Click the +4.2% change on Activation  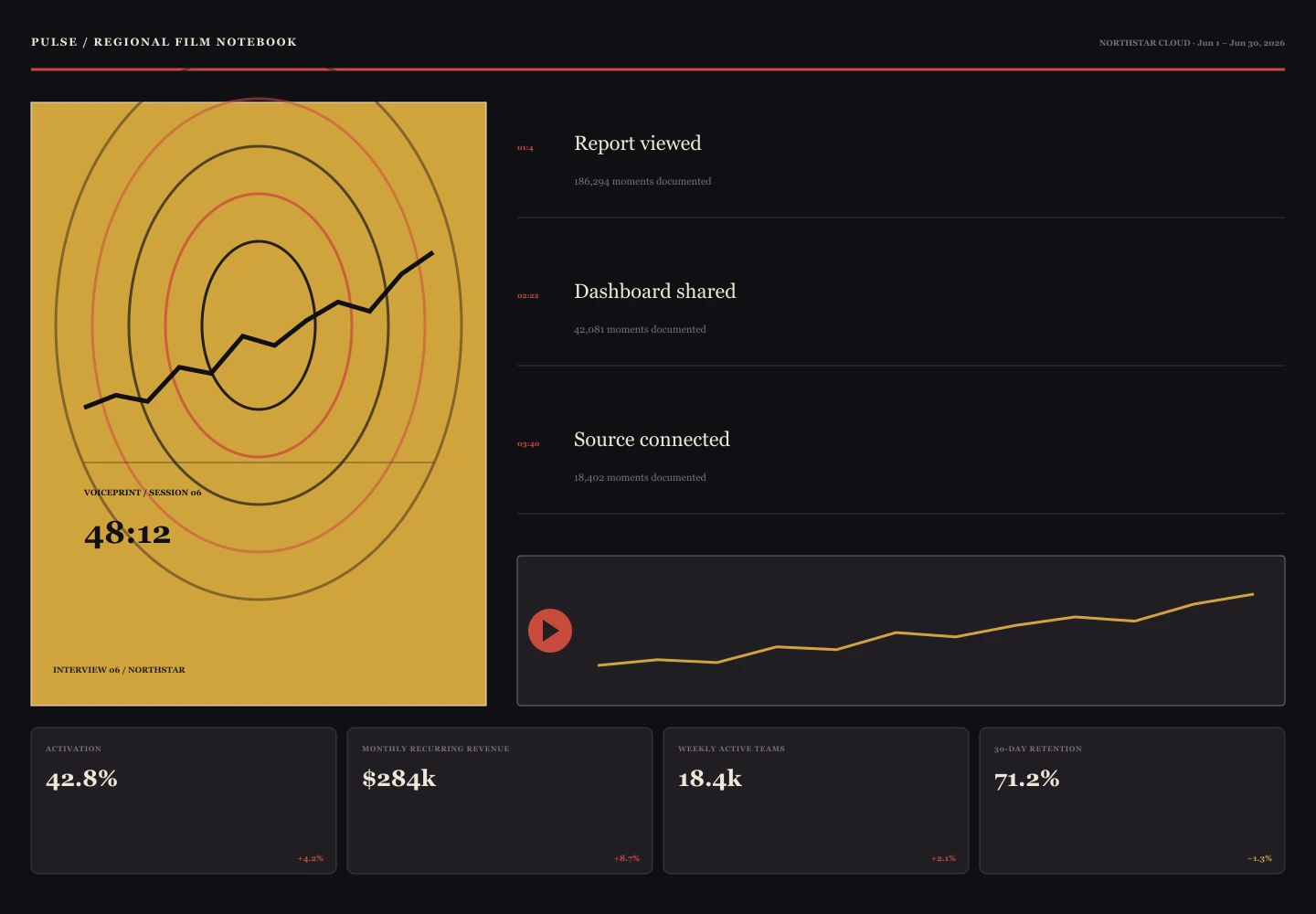tap(311, 858)
